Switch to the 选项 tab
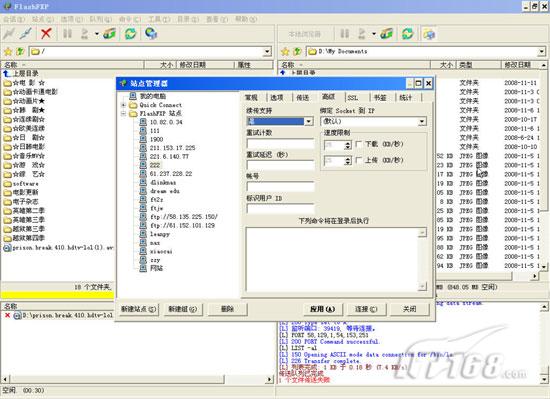This screenshot has height=399, width=550. 277,97
